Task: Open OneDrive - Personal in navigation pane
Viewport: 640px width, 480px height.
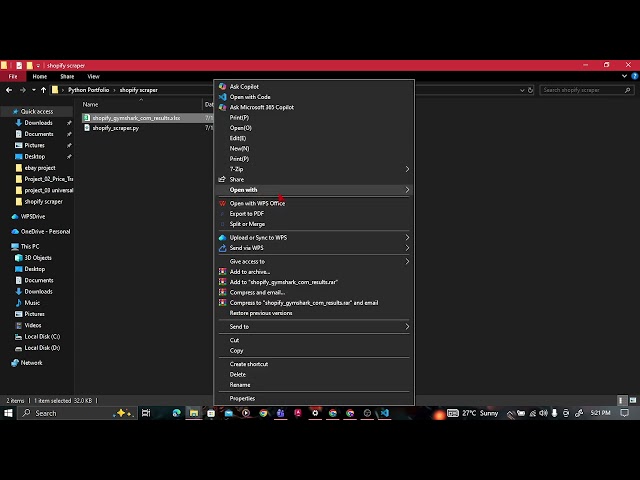Action: (45, 231)
